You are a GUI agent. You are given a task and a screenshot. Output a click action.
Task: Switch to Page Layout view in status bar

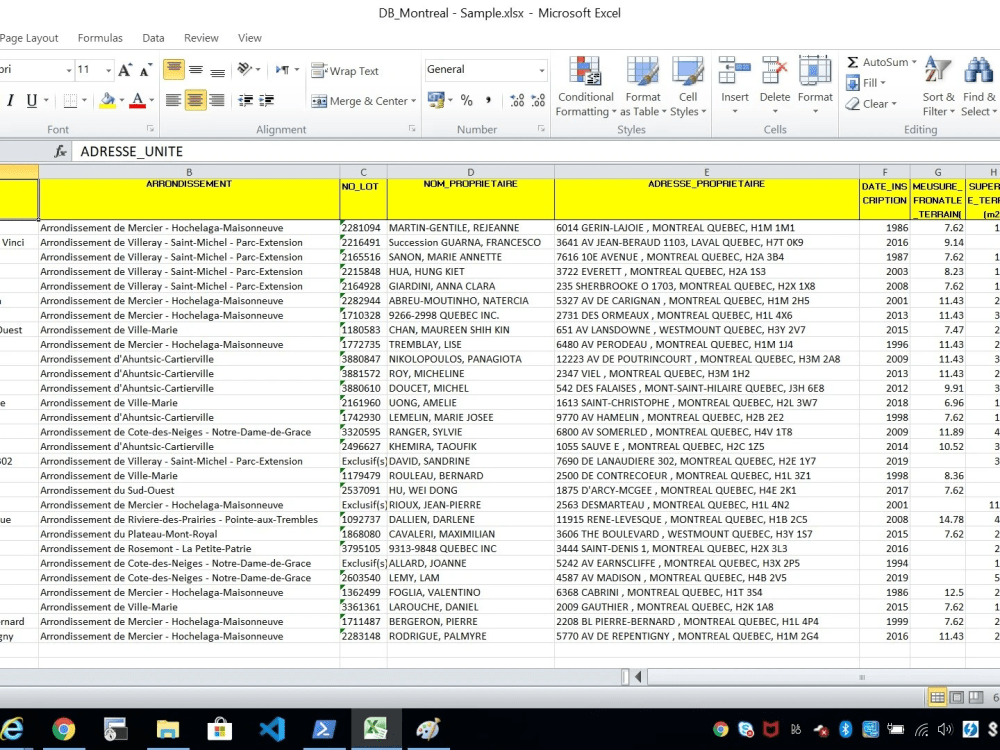tap(957, 698)
